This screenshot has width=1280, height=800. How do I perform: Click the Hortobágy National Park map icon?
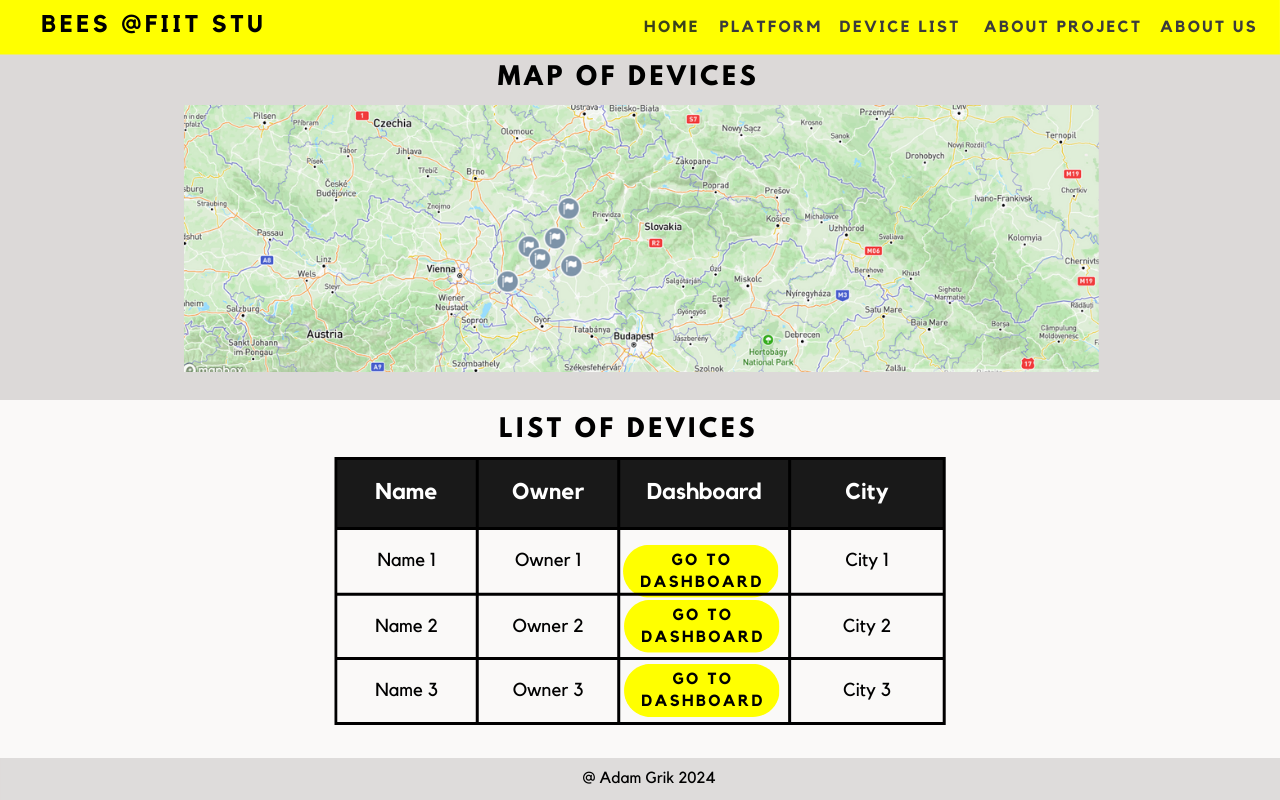tap(768, 340)
